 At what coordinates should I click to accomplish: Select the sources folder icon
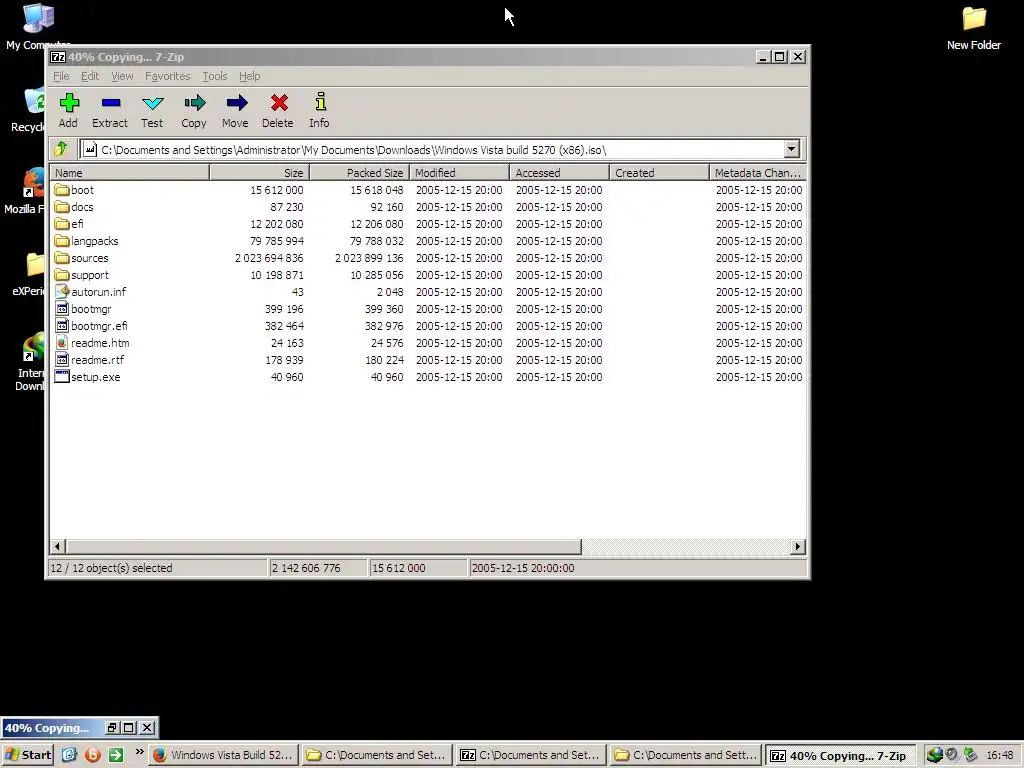62,258
